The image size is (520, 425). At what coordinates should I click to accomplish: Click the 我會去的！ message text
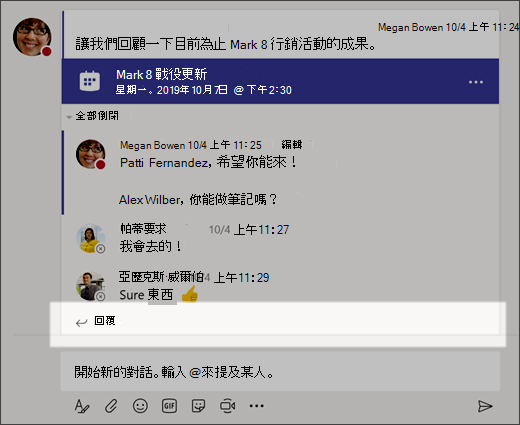click(151, 246)
